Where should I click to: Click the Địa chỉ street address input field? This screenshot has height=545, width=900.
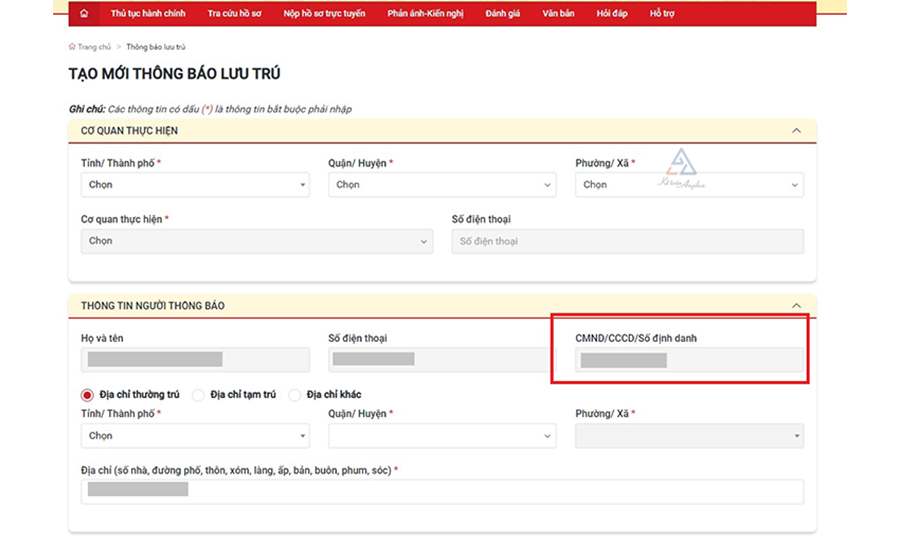pos(441,491)
